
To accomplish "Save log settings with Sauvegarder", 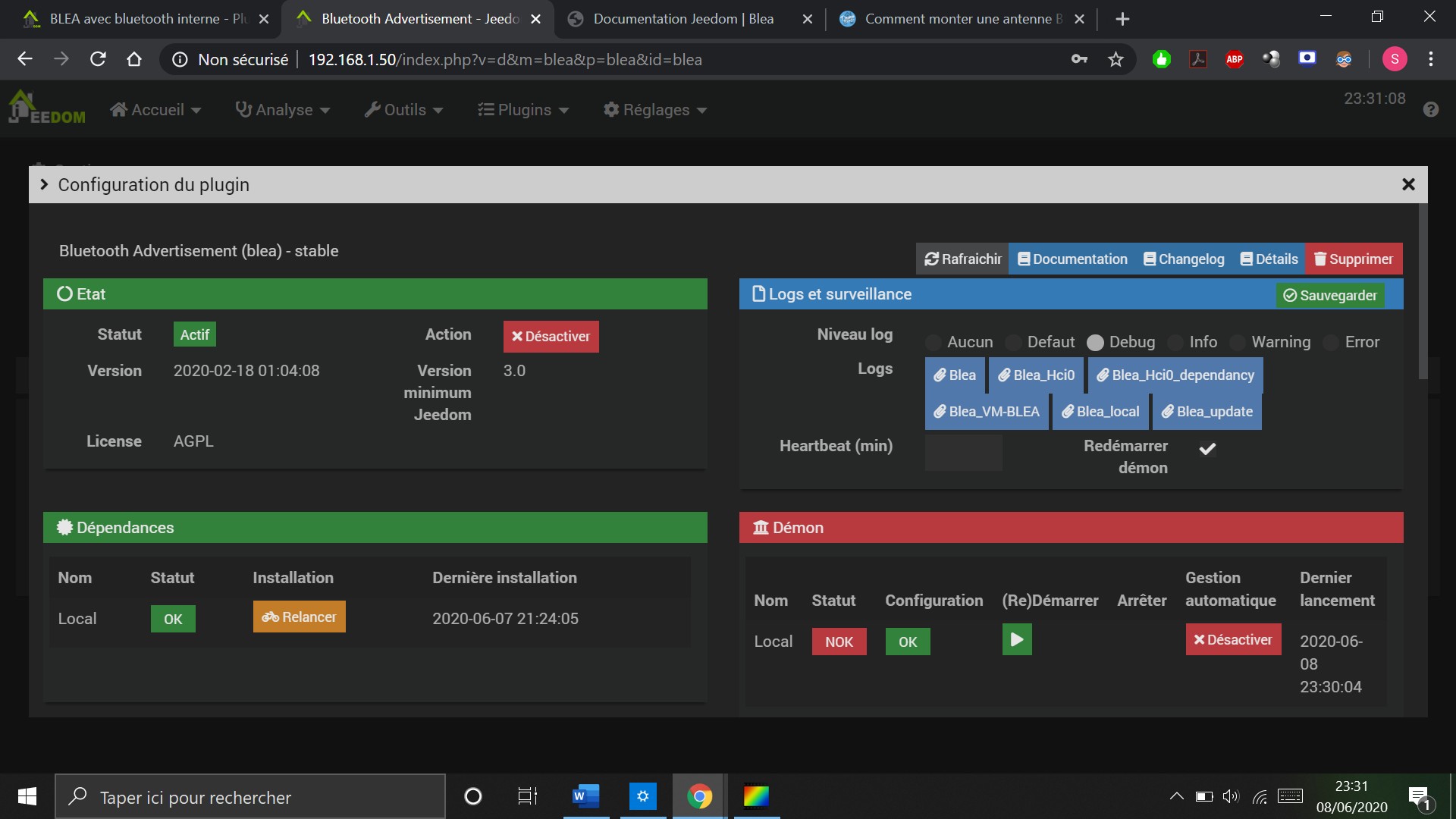I will pos(1330,295).
